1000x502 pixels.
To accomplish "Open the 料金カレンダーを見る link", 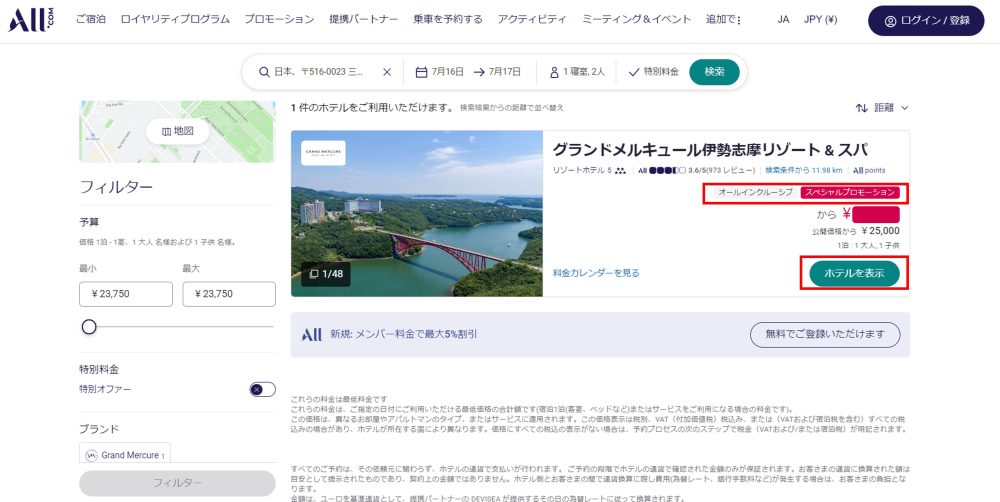I will [596, 273].
